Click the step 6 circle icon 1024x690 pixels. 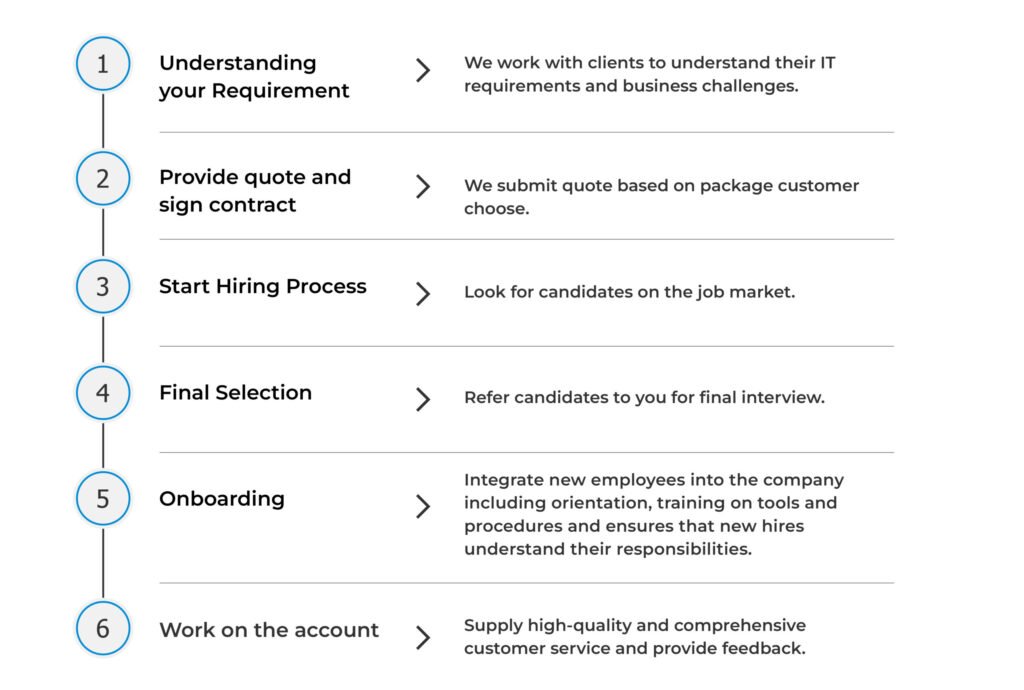(103, 630)
